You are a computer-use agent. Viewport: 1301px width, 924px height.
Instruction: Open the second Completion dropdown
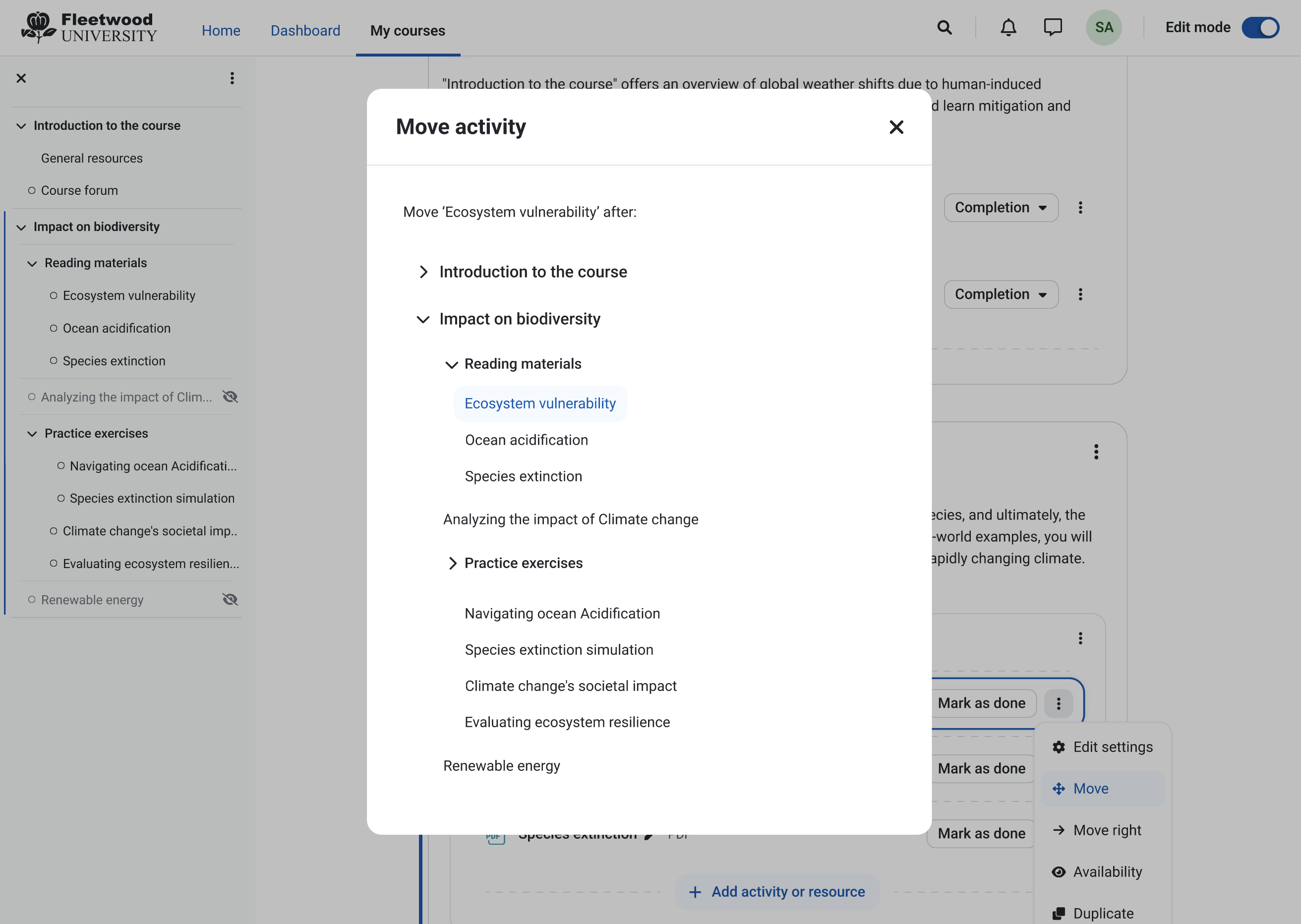click(x=1001, y=294)
